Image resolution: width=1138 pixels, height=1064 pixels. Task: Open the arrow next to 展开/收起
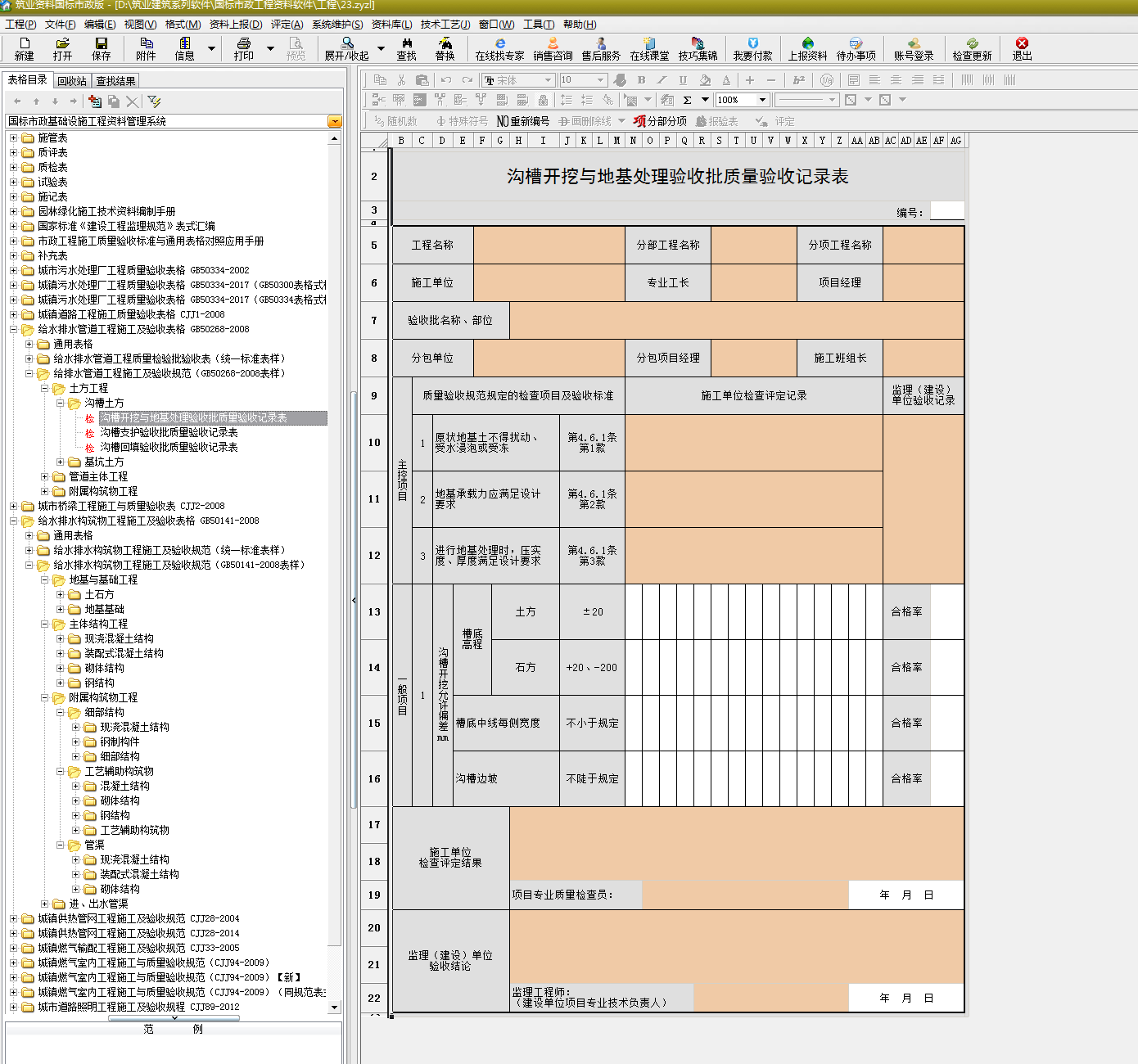click(381, 49)
